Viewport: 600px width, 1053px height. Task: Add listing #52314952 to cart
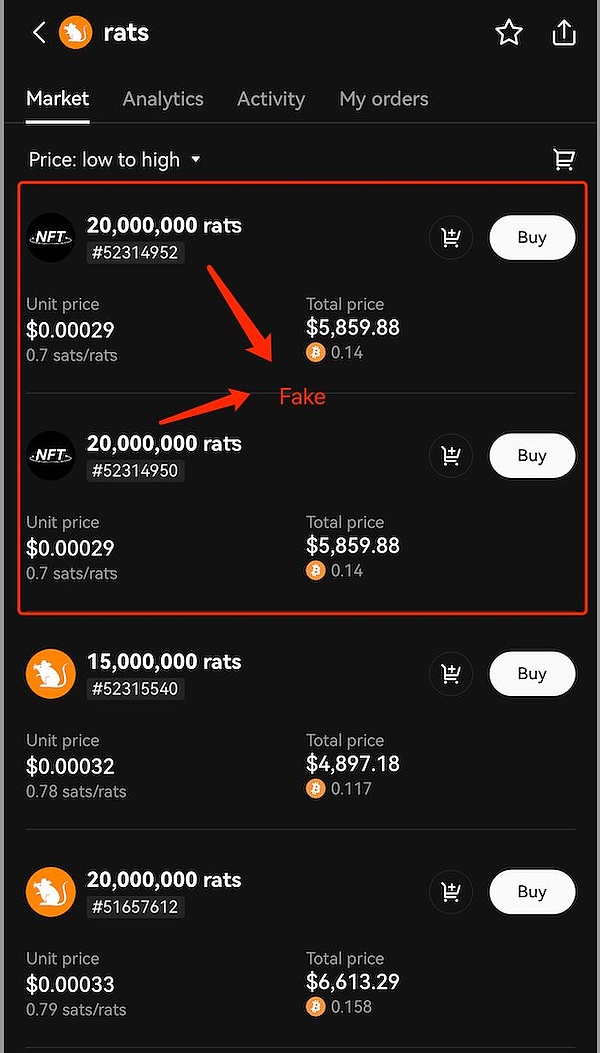click(x=451, y=238)
